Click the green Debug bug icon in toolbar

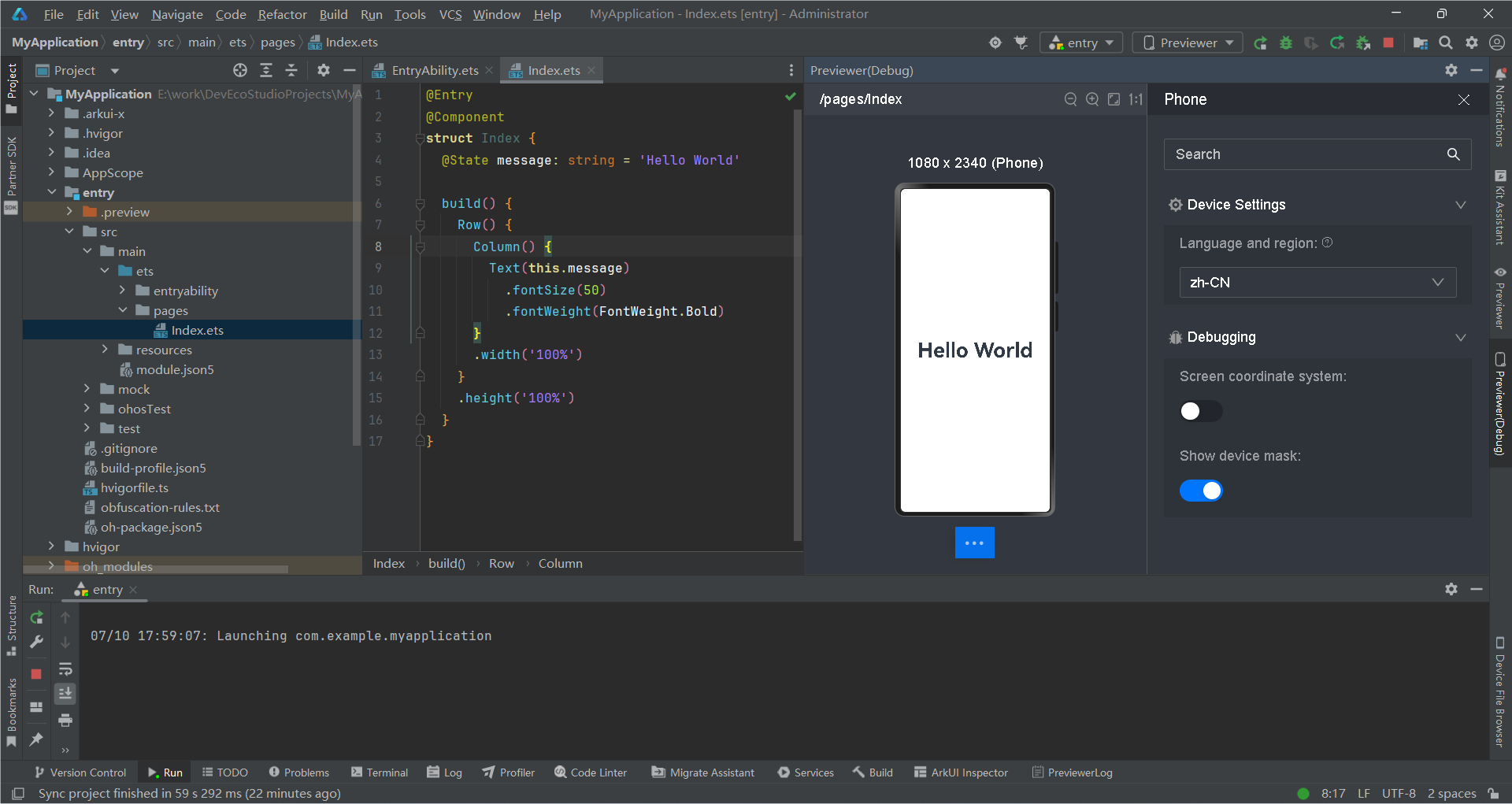pyautogui.click(x=1286, y=43)
